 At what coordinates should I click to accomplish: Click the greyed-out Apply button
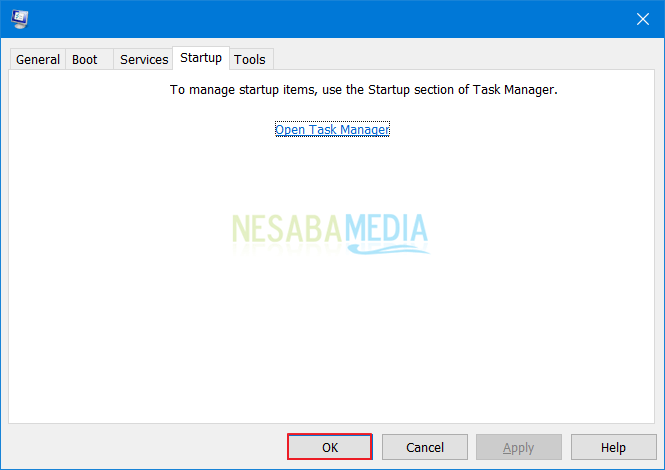click(x=519, y=447)
